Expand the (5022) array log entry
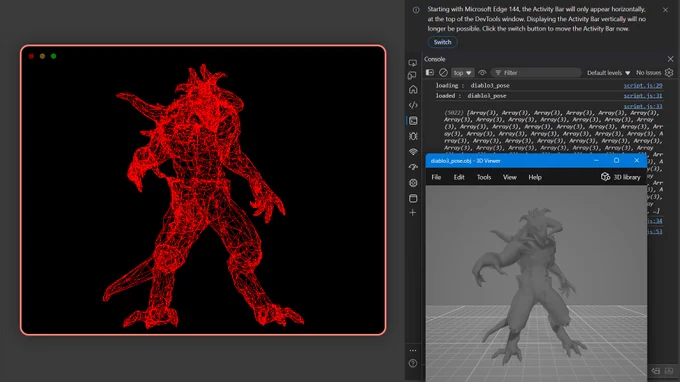 point(454,113)
